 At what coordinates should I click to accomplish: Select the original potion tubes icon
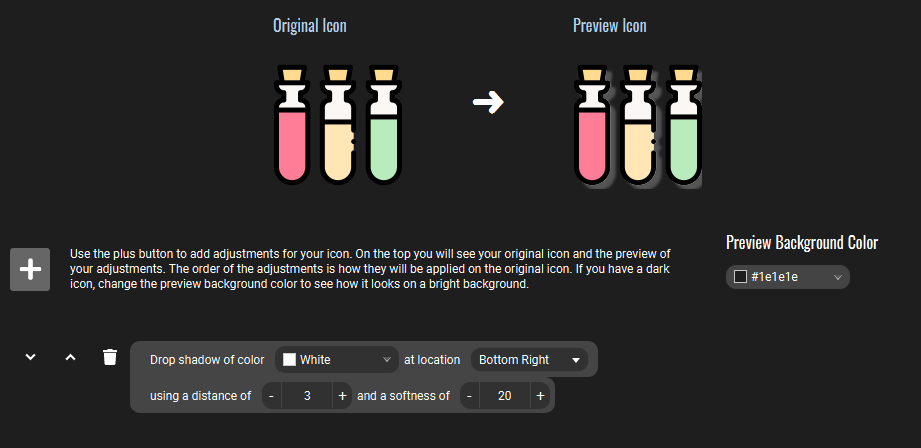(338, 124)
